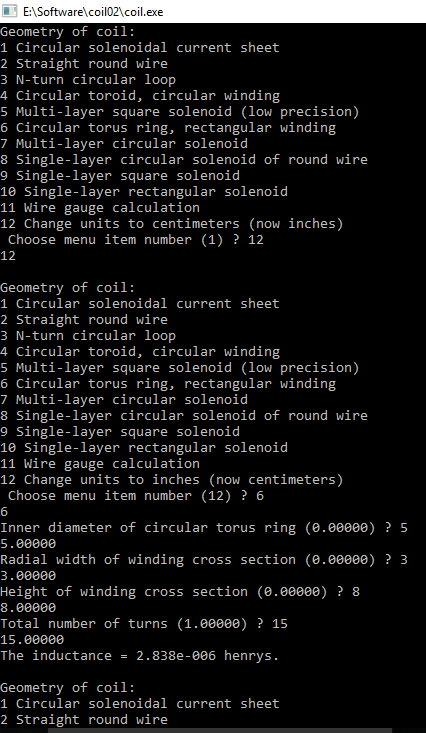Click first menu's 'Multi-layer square solenoid (low precision)'
The image size is (426, 733).
click(x=180, y=112)
